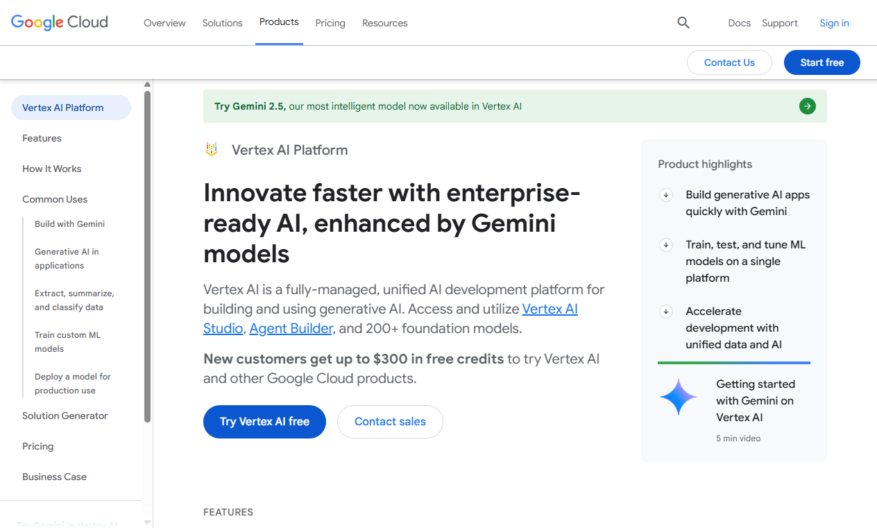Open the Pricing top nav item

click(330, 23)
